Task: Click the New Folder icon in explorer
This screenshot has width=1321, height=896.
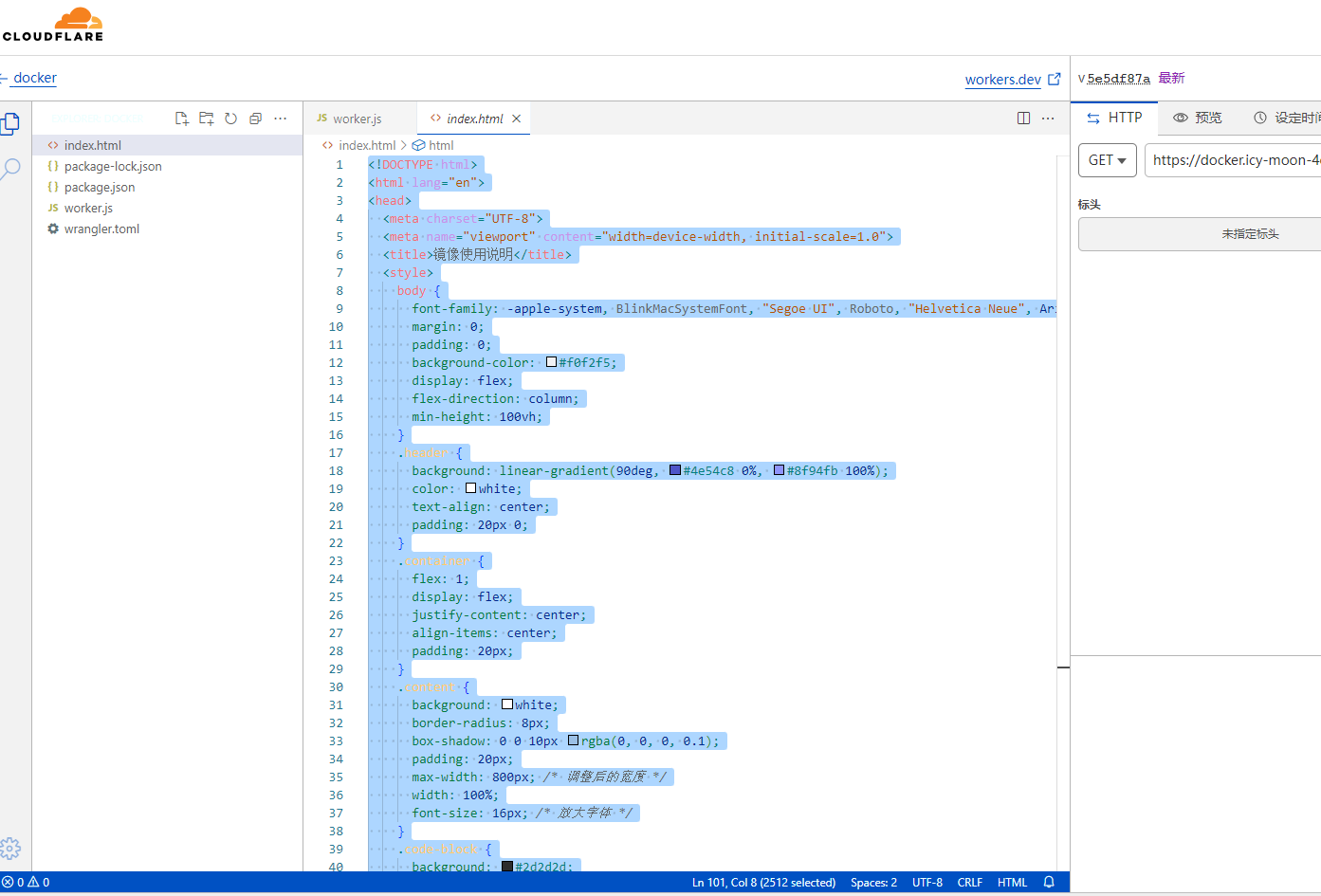Action: click(207, 119)
